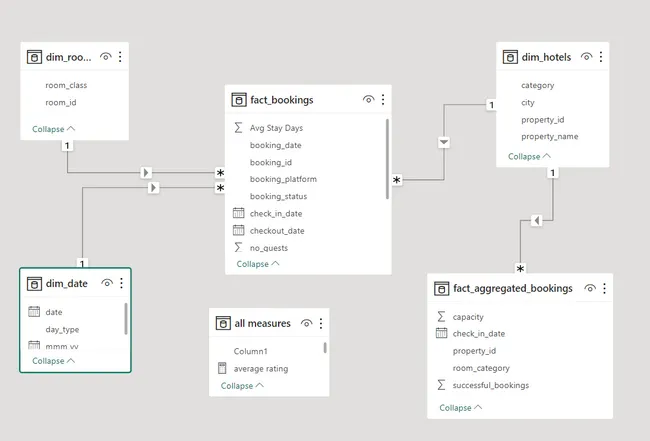Toggle visibility of all measures table

[x=306, y=323]
